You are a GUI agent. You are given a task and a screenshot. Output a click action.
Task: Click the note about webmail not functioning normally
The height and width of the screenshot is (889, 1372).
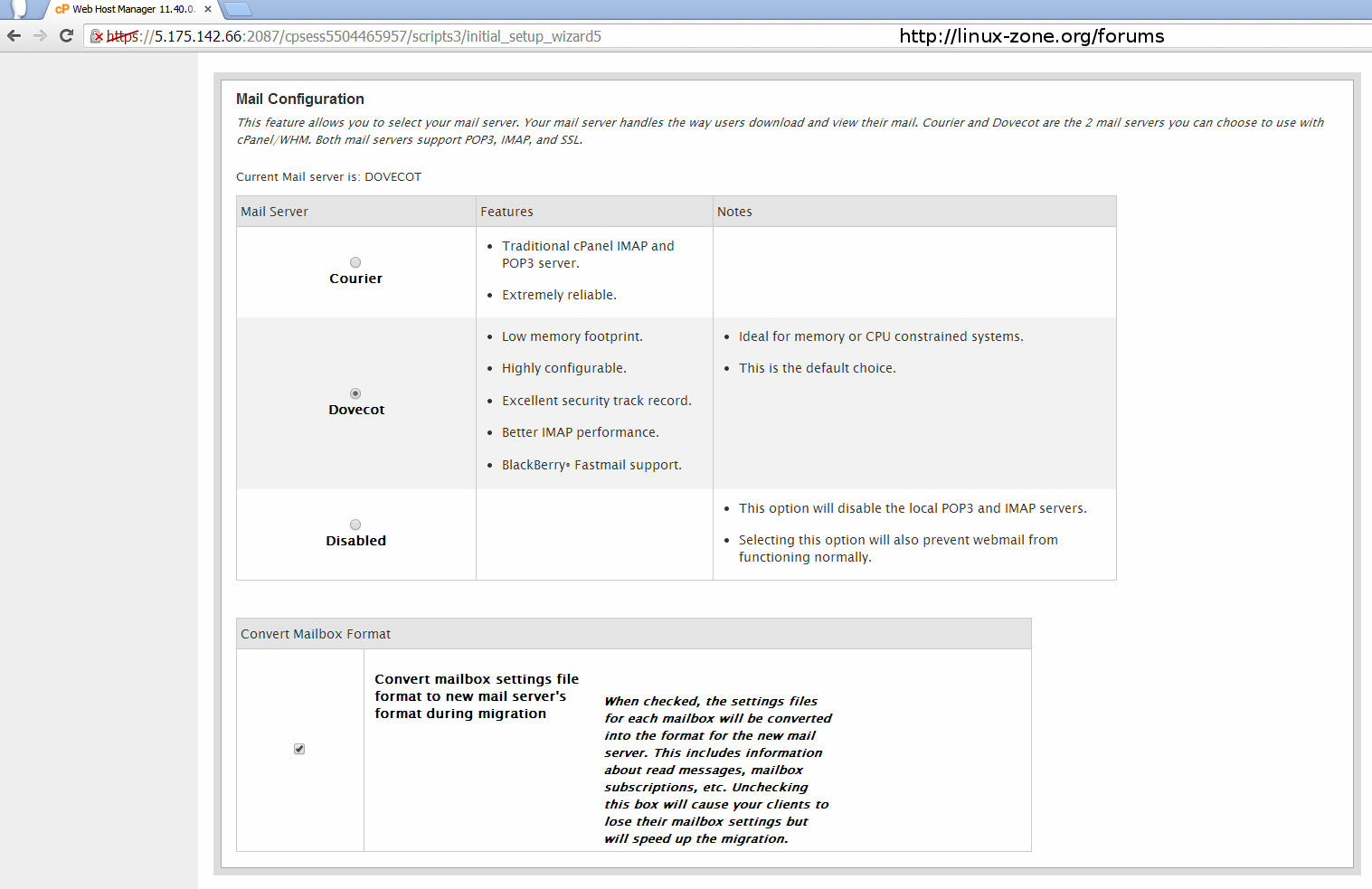(x=898, y=548)
